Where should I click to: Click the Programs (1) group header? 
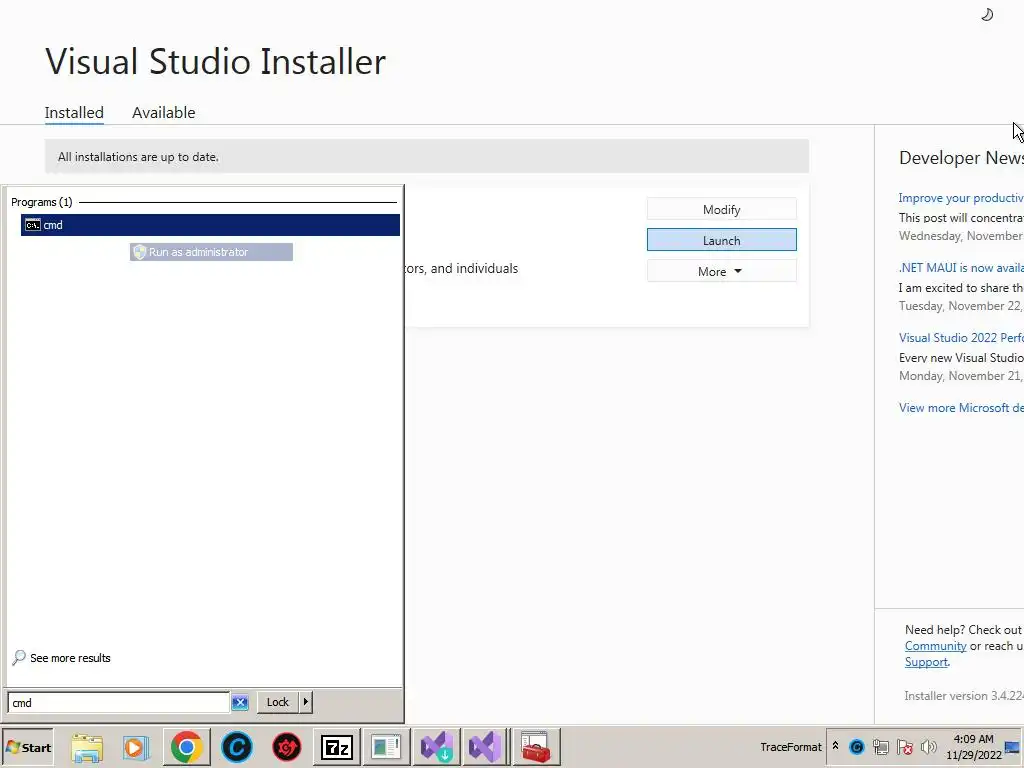point(42,202)
